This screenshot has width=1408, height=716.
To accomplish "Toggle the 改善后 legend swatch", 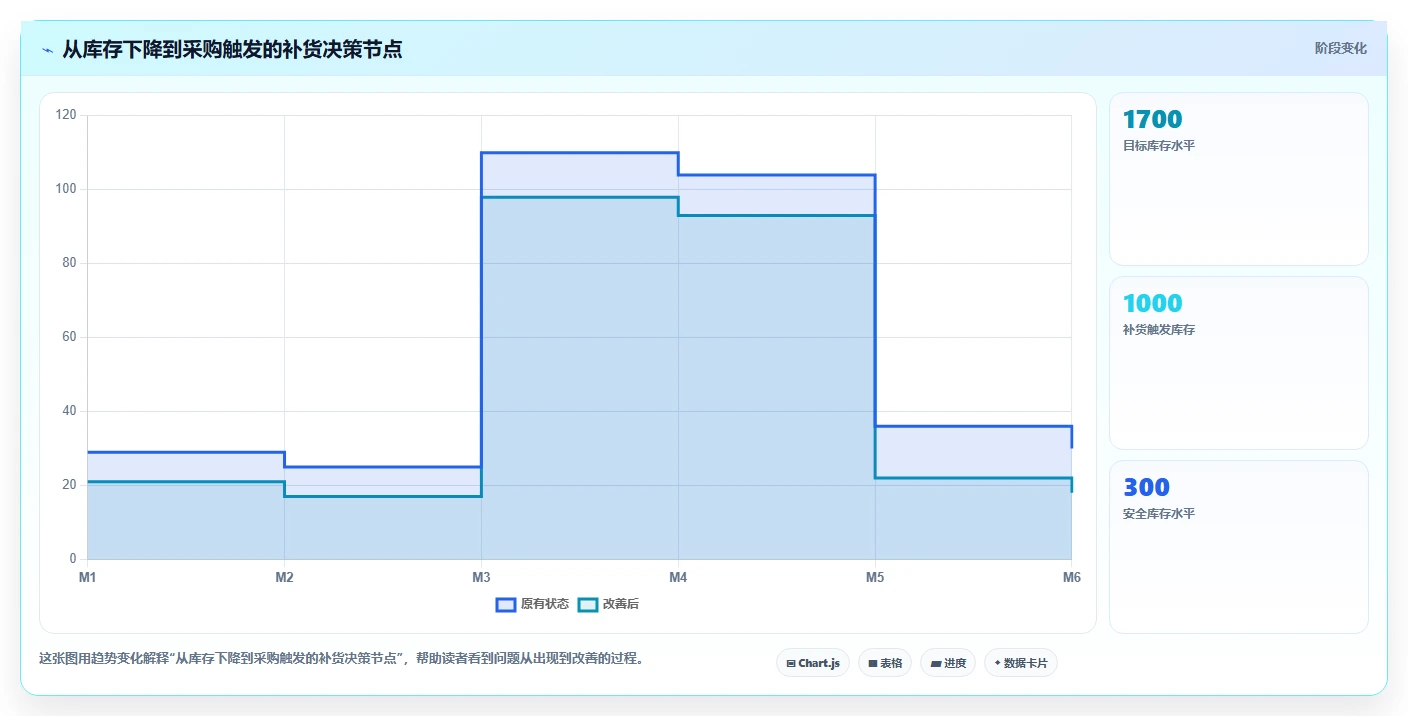I will [588, 604].
